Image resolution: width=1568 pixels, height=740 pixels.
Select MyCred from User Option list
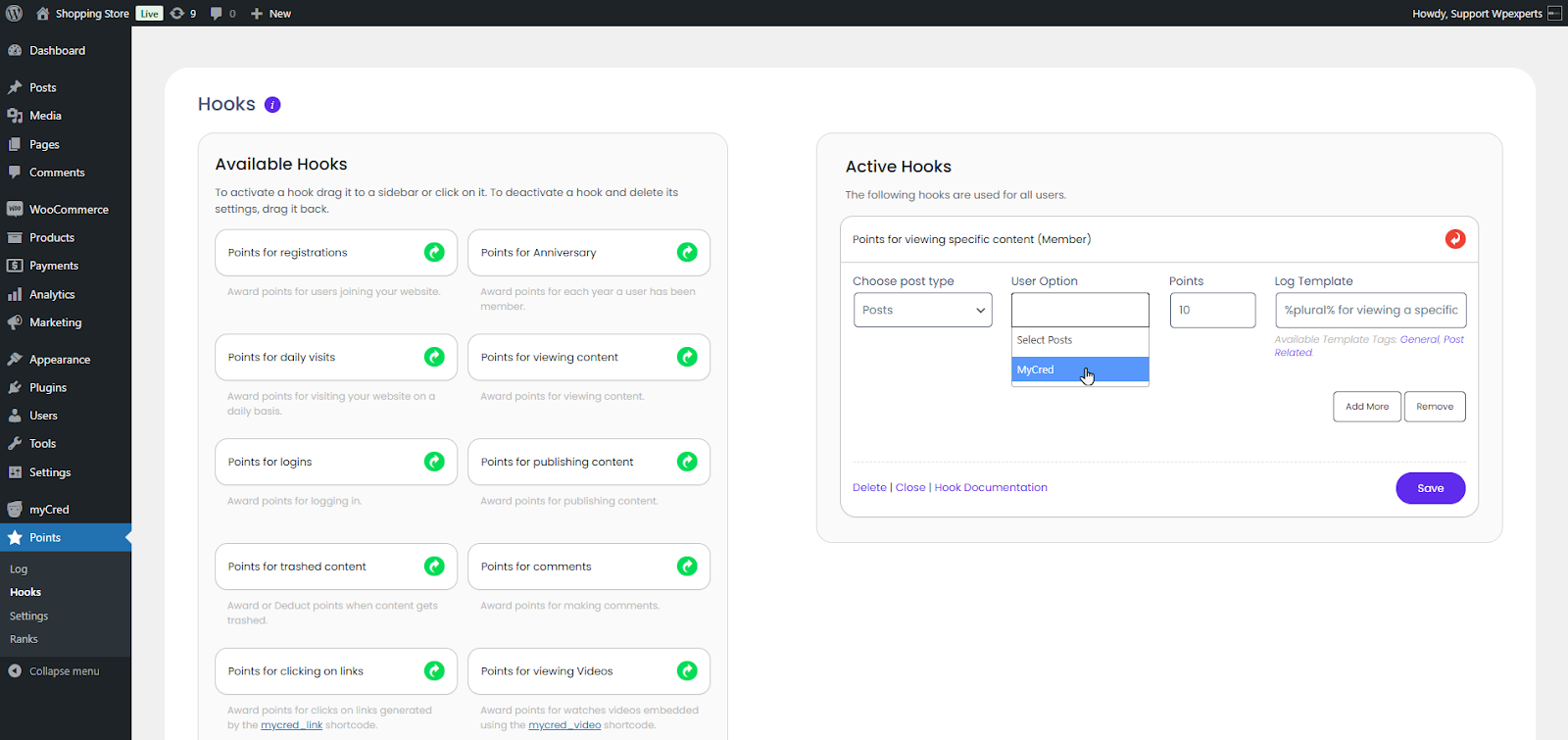tap(1079, 370)
